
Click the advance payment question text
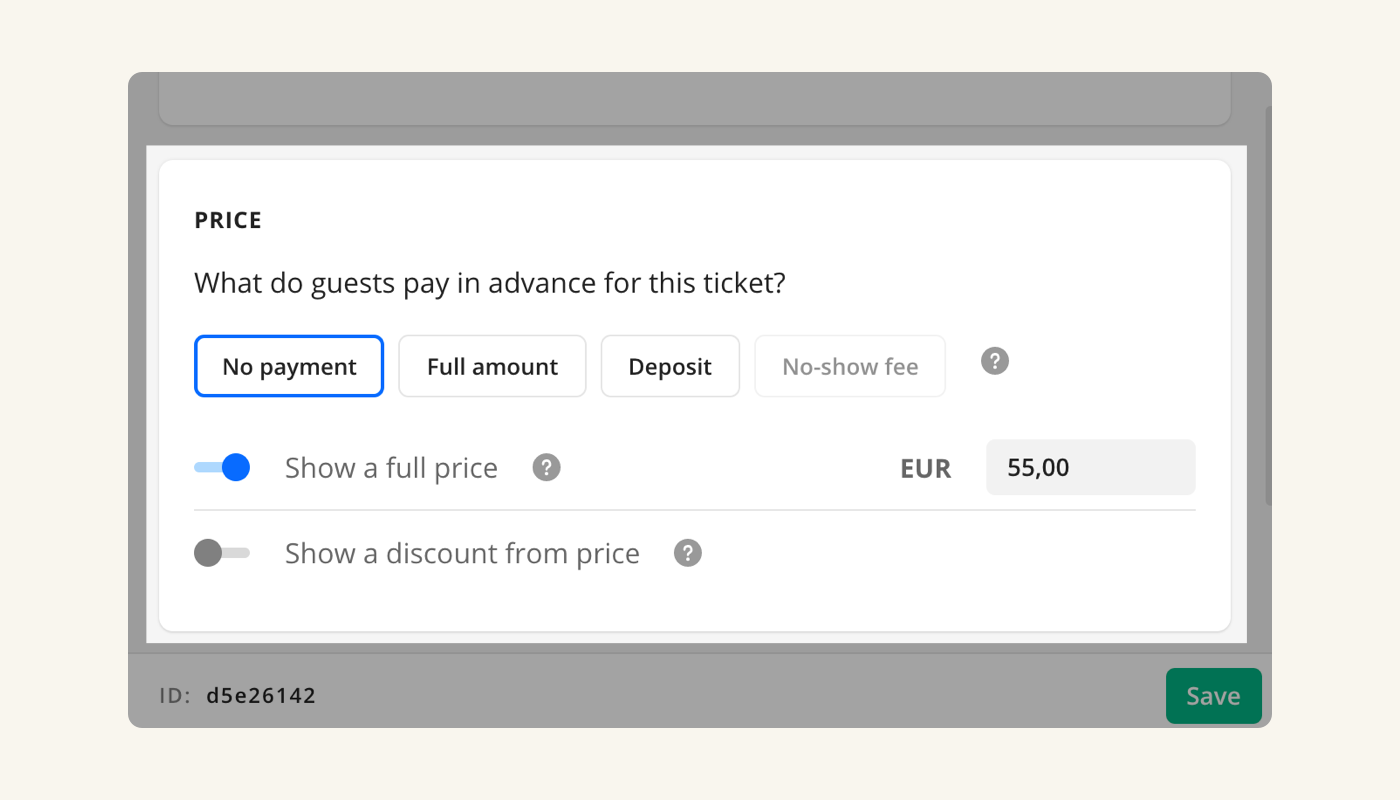pyautogui.click(x=490, y=283)
